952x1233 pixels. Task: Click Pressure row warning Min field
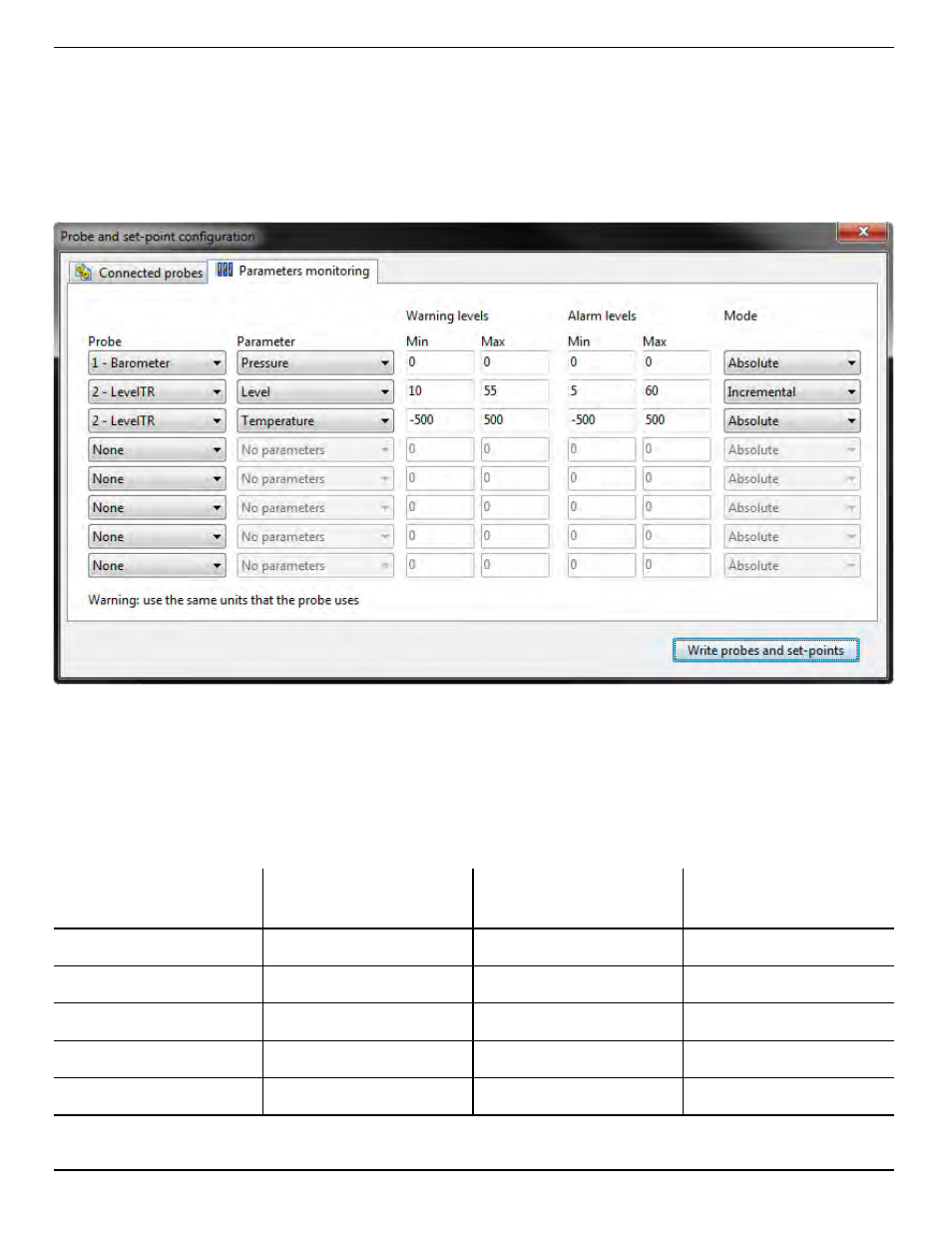440,362
